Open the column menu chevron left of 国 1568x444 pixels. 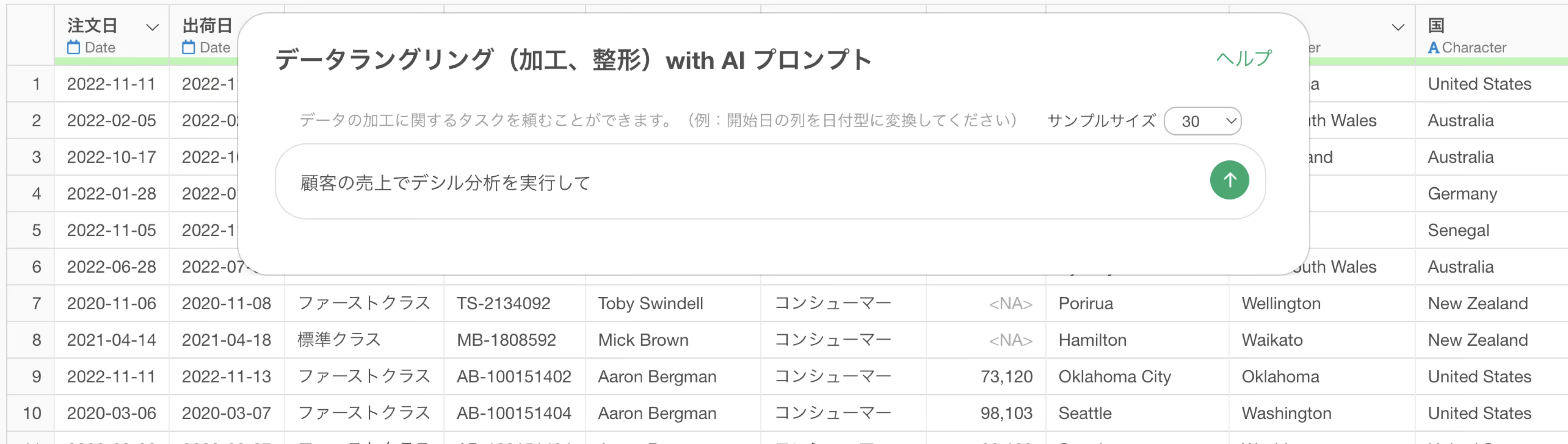pos(1398,27)
